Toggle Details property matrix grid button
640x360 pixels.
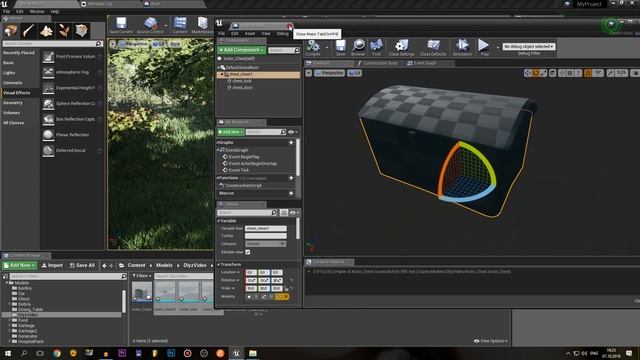[284, 213]
